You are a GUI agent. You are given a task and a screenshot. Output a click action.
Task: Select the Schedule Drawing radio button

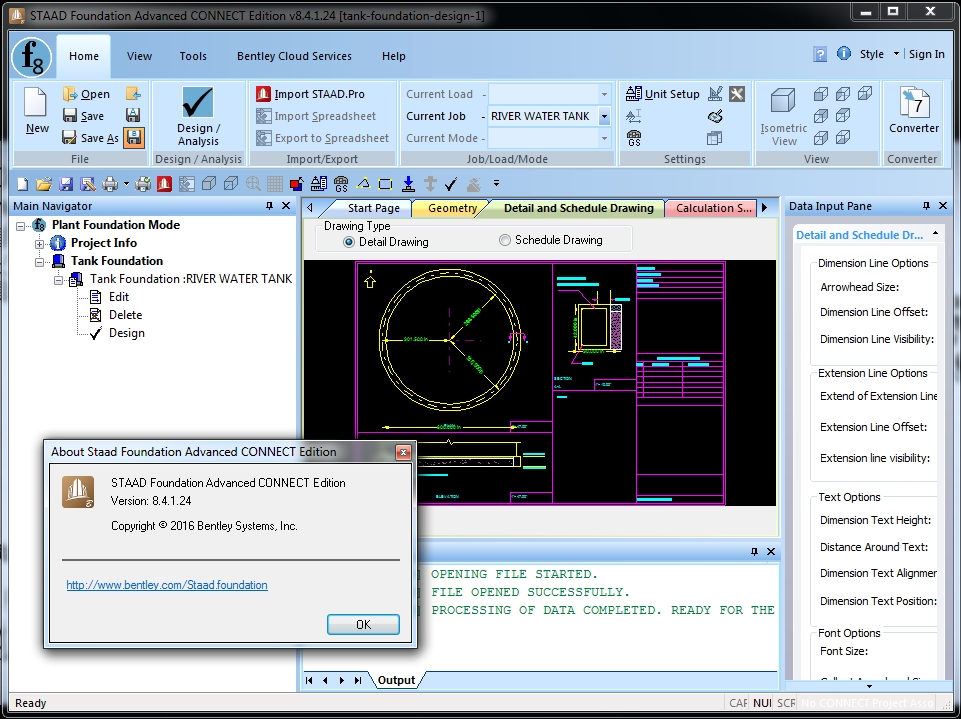pyautogui.click(x=504, y=240)
